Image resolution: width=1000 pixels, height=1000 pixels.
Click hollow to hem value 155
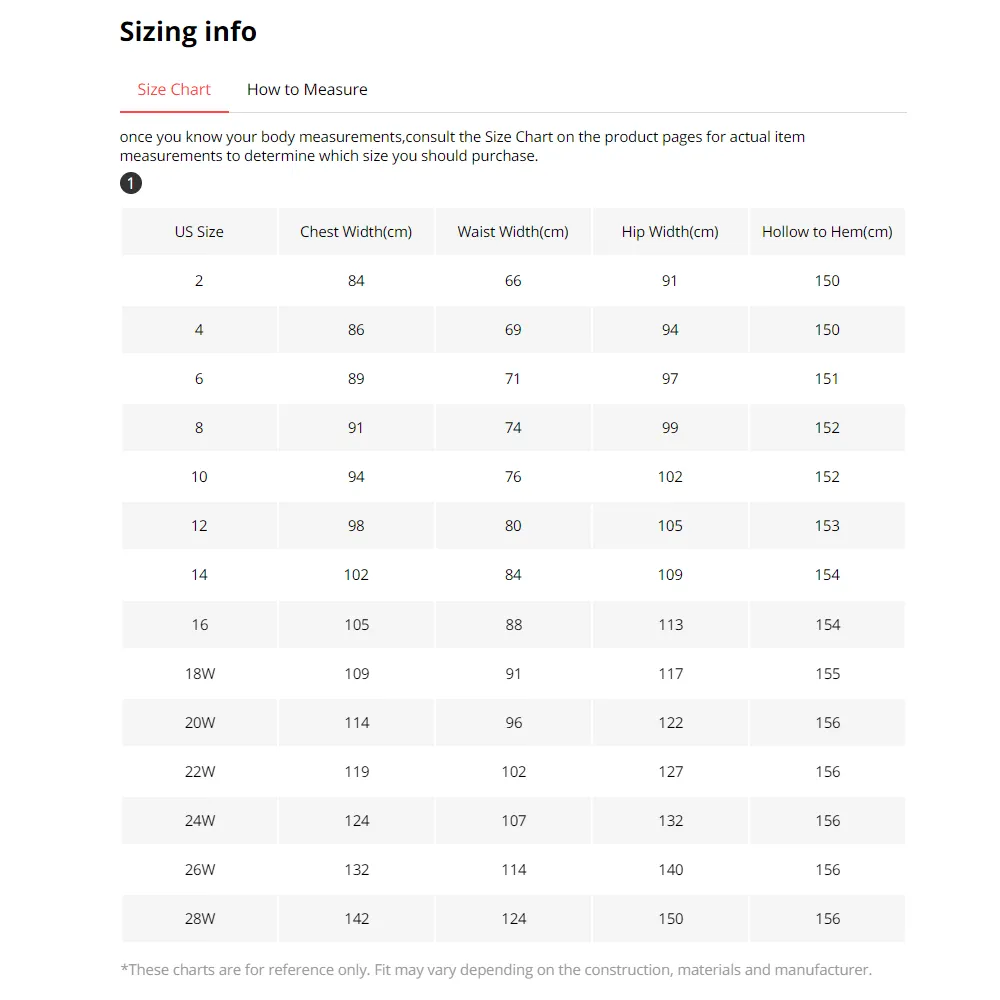tap(827, 673)
